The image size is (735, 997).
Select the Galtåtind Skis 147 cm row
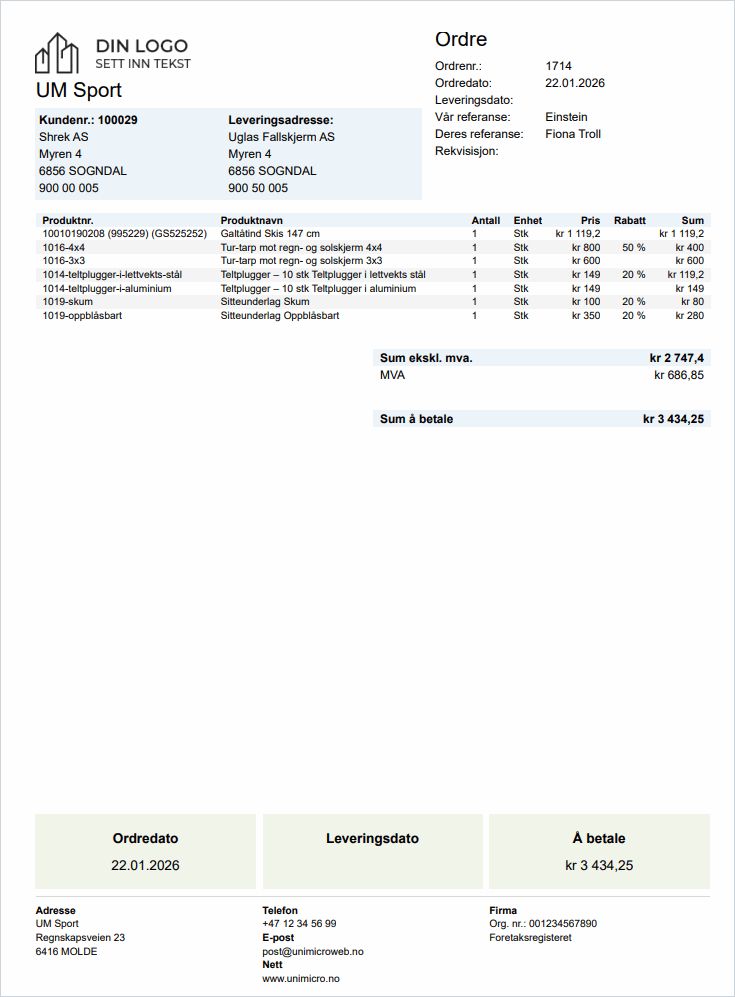pyautogui.click(x=270, y=233)
